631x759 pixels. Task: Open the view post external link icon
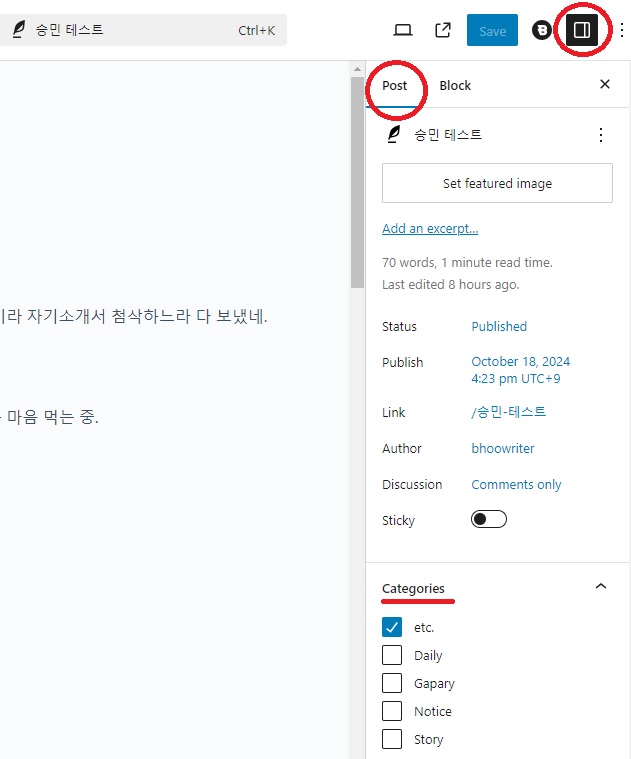tap(443, 30)
